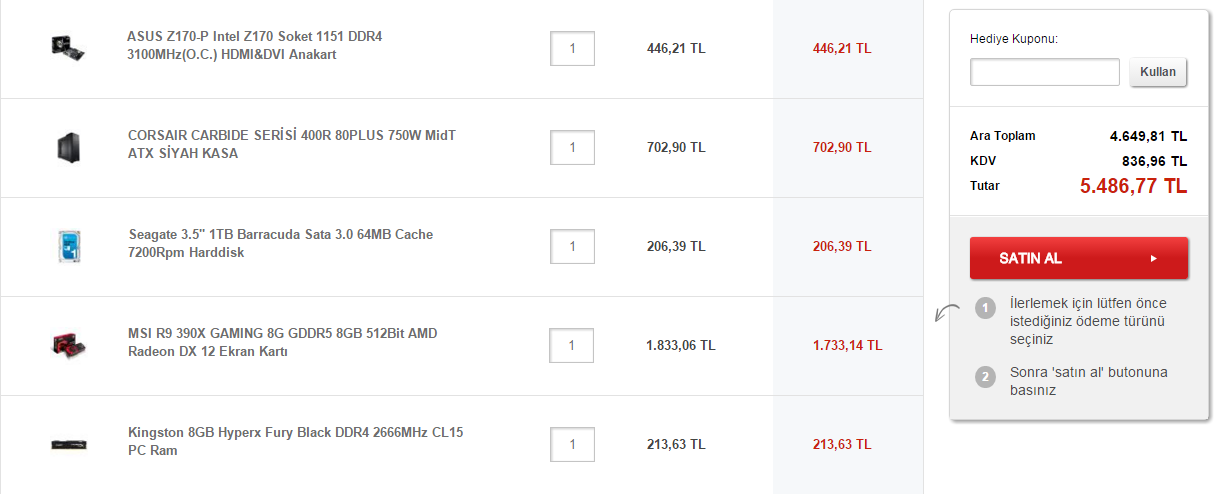The image size is (1220, 494).
Task: Click the arrow icon on SATIN AL button
Action: tap(1154, 258)
